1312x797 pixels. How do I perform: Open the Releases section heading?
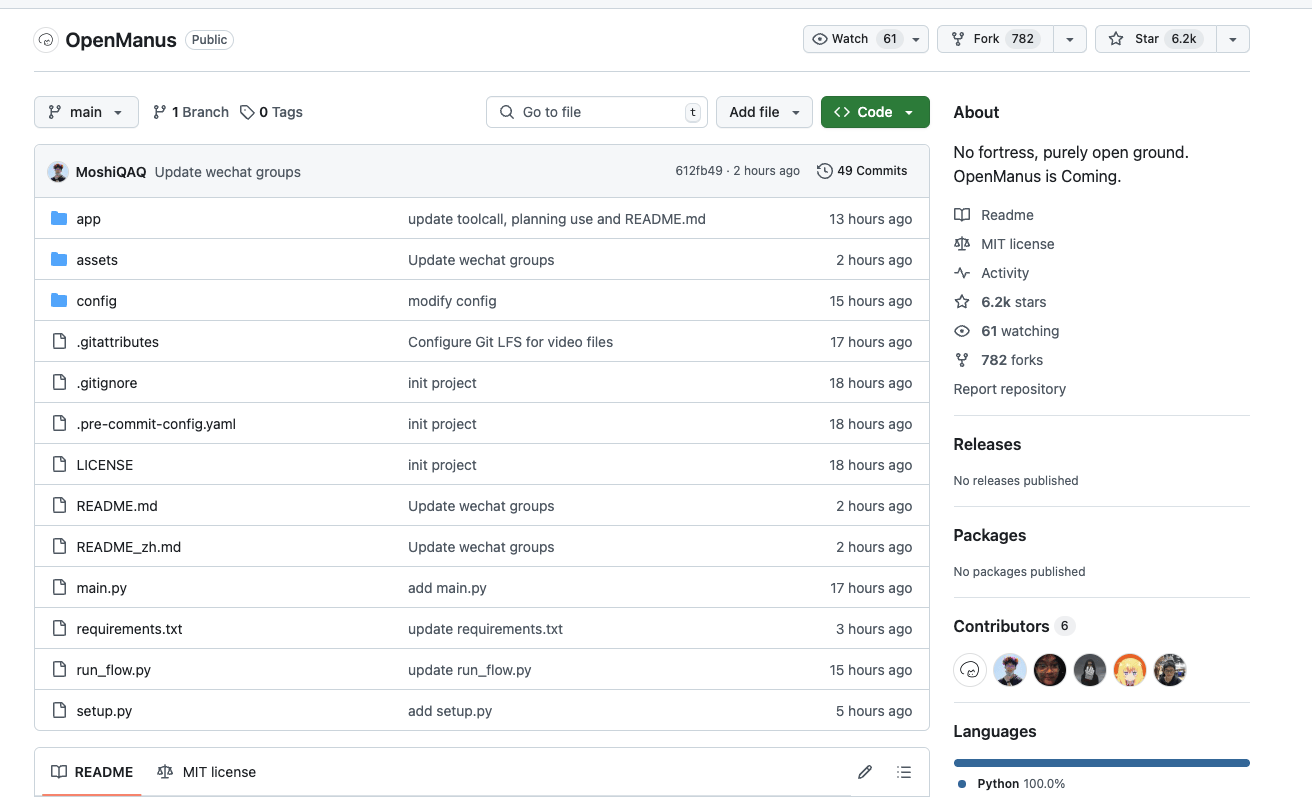pos(987,444)
